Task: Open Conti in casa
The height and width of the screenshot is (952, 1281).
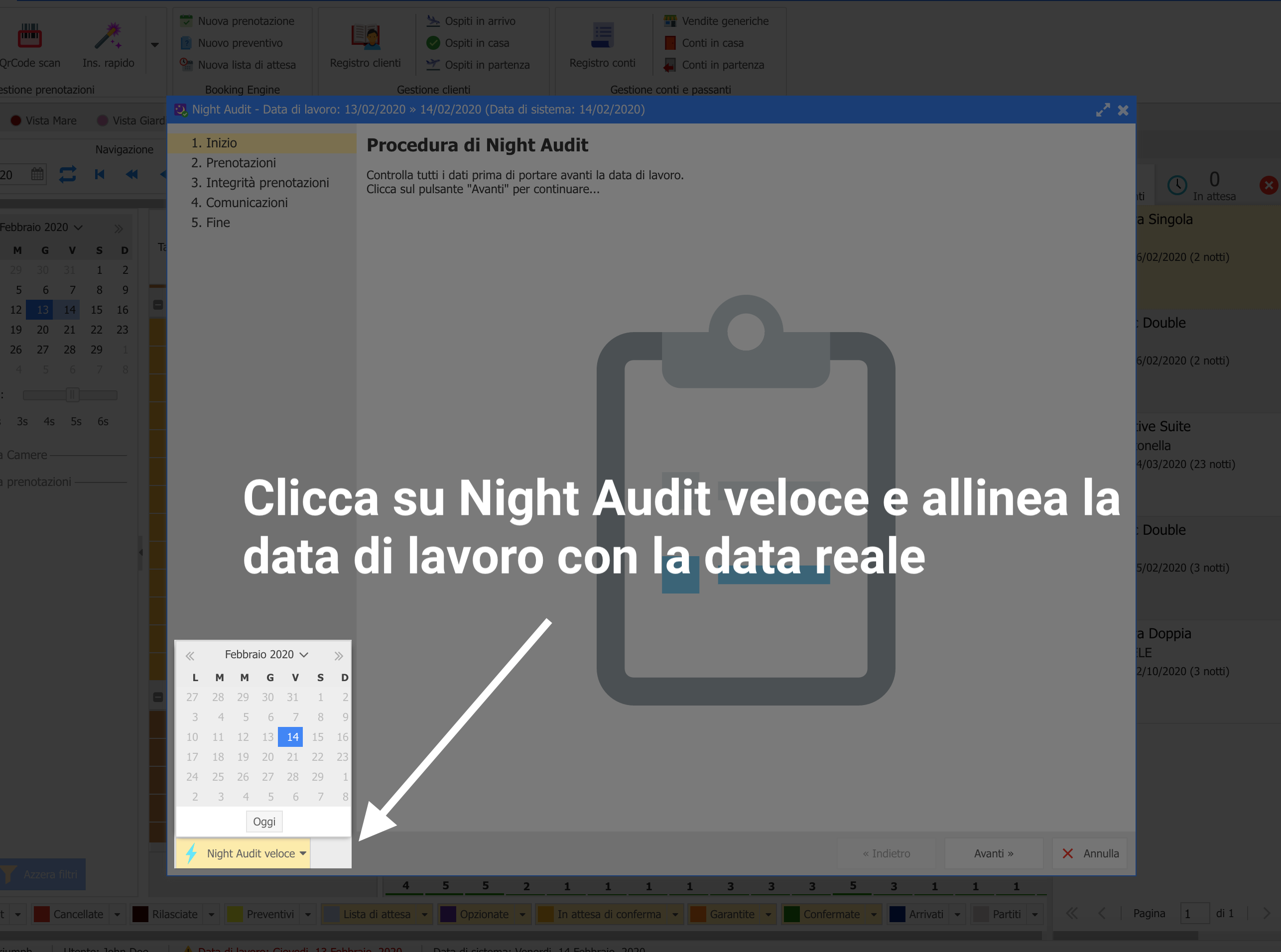Action: pyautogui.click(x=703, y=43)
